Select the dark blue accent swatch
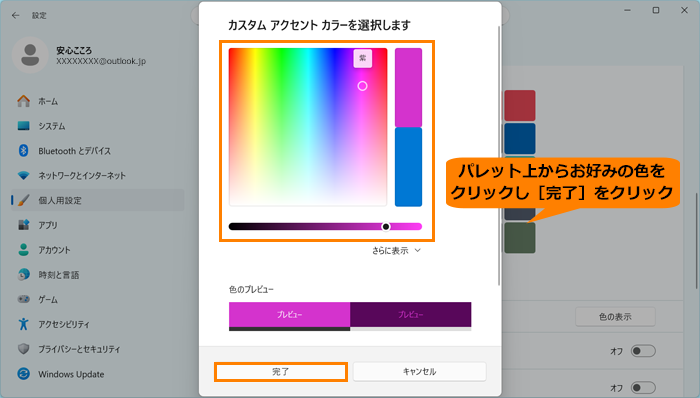This screenshot has width=700, height=398. pyautogui.click(x=520, y=139)
